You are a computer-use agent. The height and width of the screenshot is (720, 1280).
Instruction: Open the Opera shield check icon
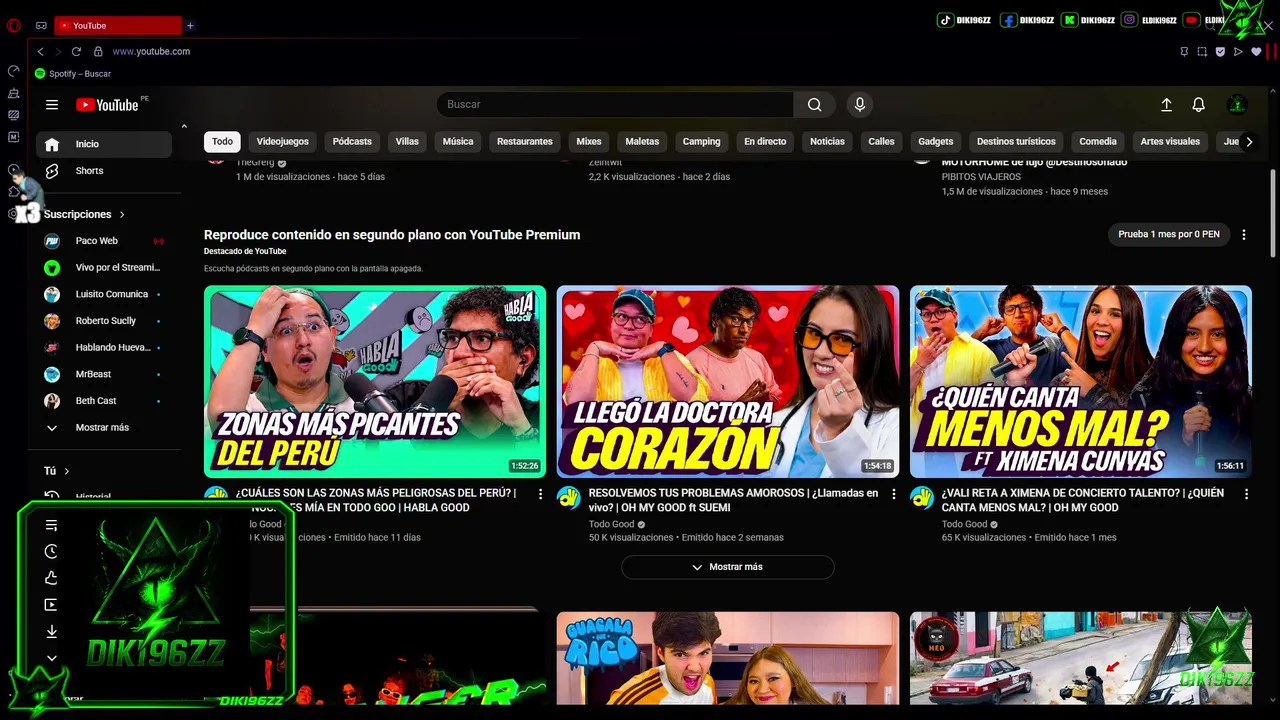point(1220,51)
